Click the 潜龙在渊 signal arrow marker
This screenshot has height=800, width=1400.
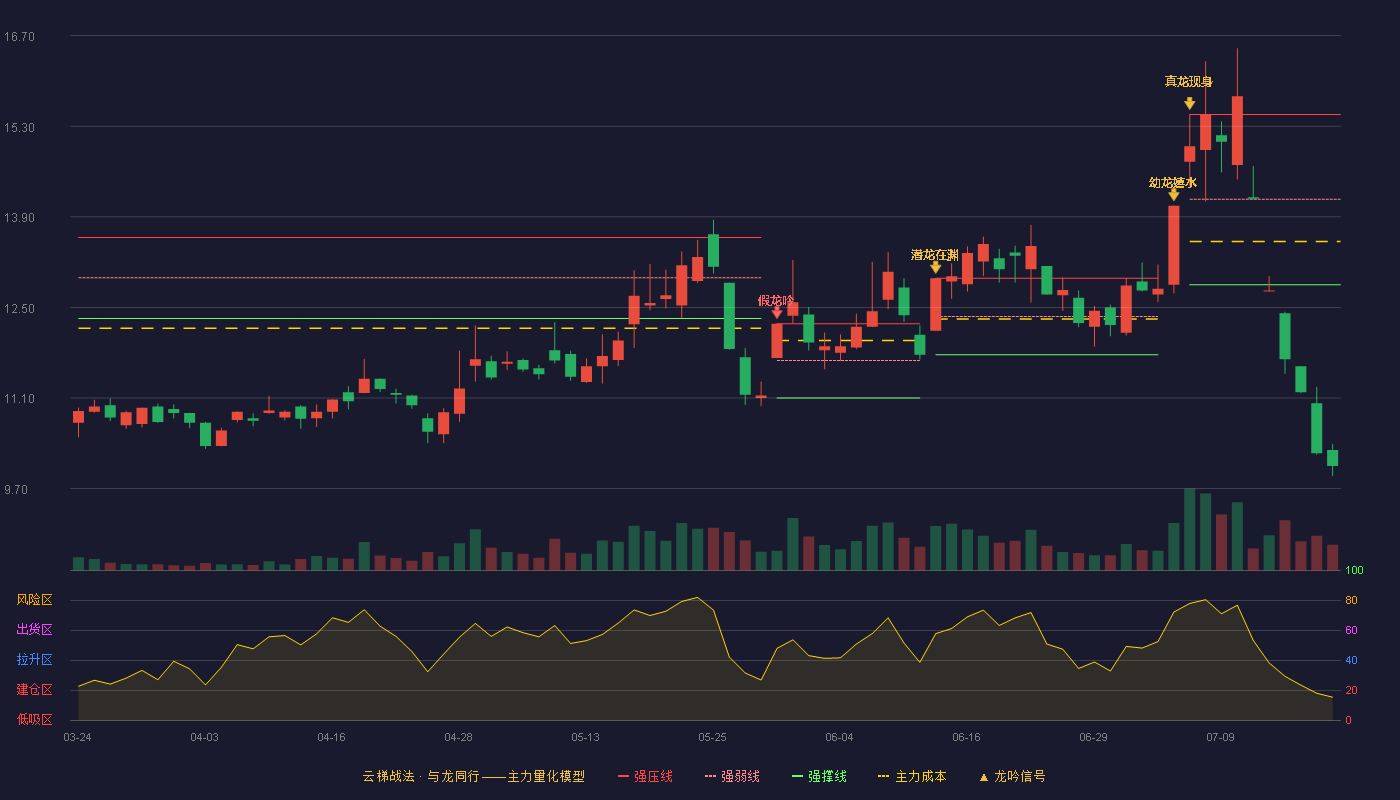pos(935,267)
